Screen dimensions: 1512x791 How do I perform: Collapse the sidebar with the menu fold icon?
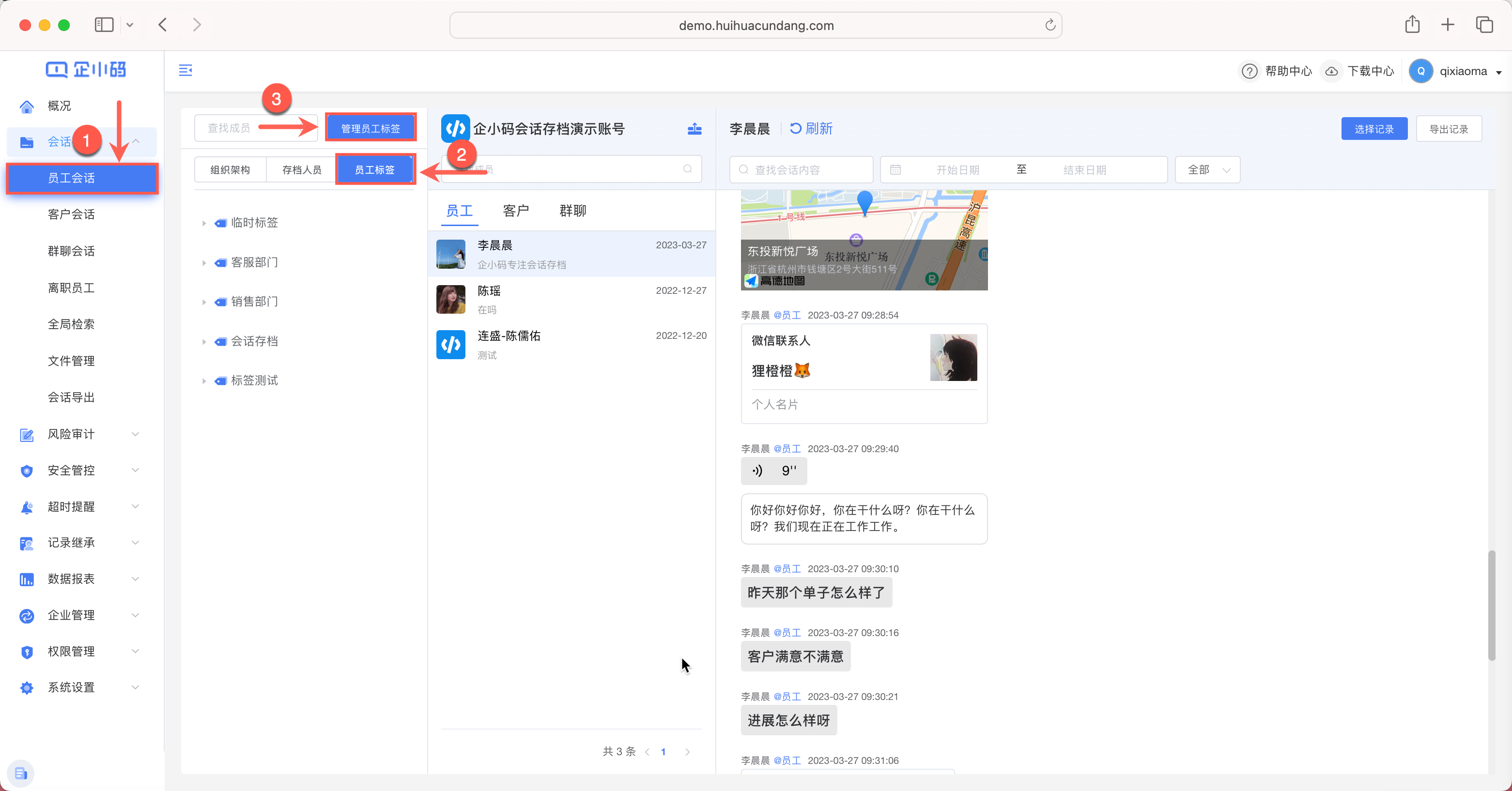tap(185, 70)
